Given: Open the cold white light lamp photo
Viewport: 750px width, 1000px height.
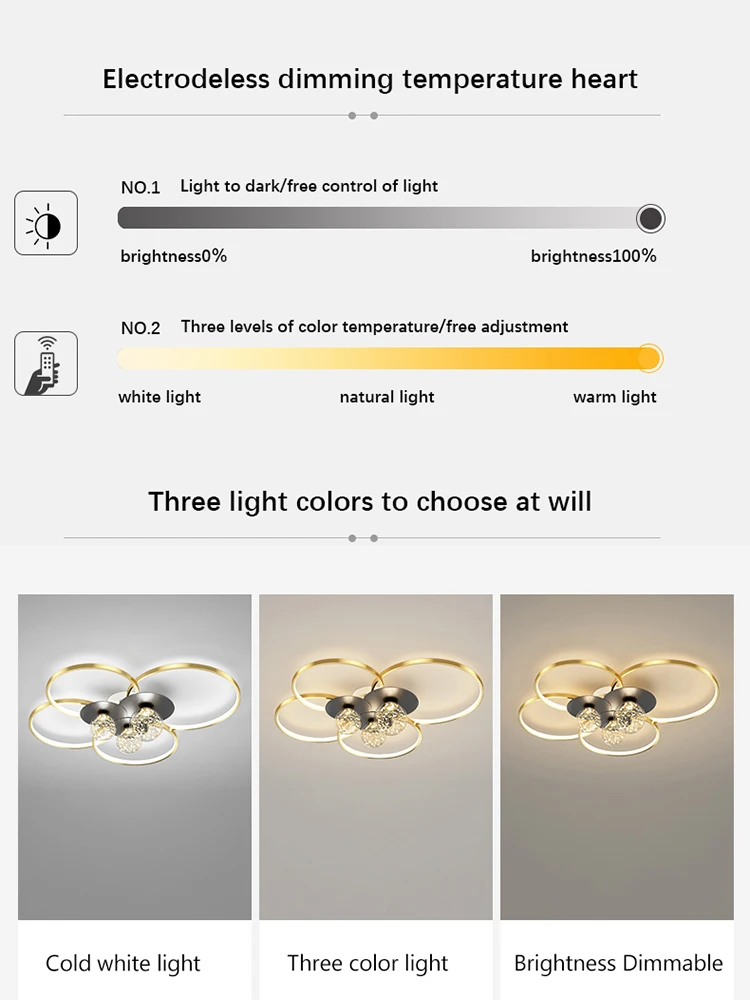Looking at the screenshot, I should click(135, 757).
